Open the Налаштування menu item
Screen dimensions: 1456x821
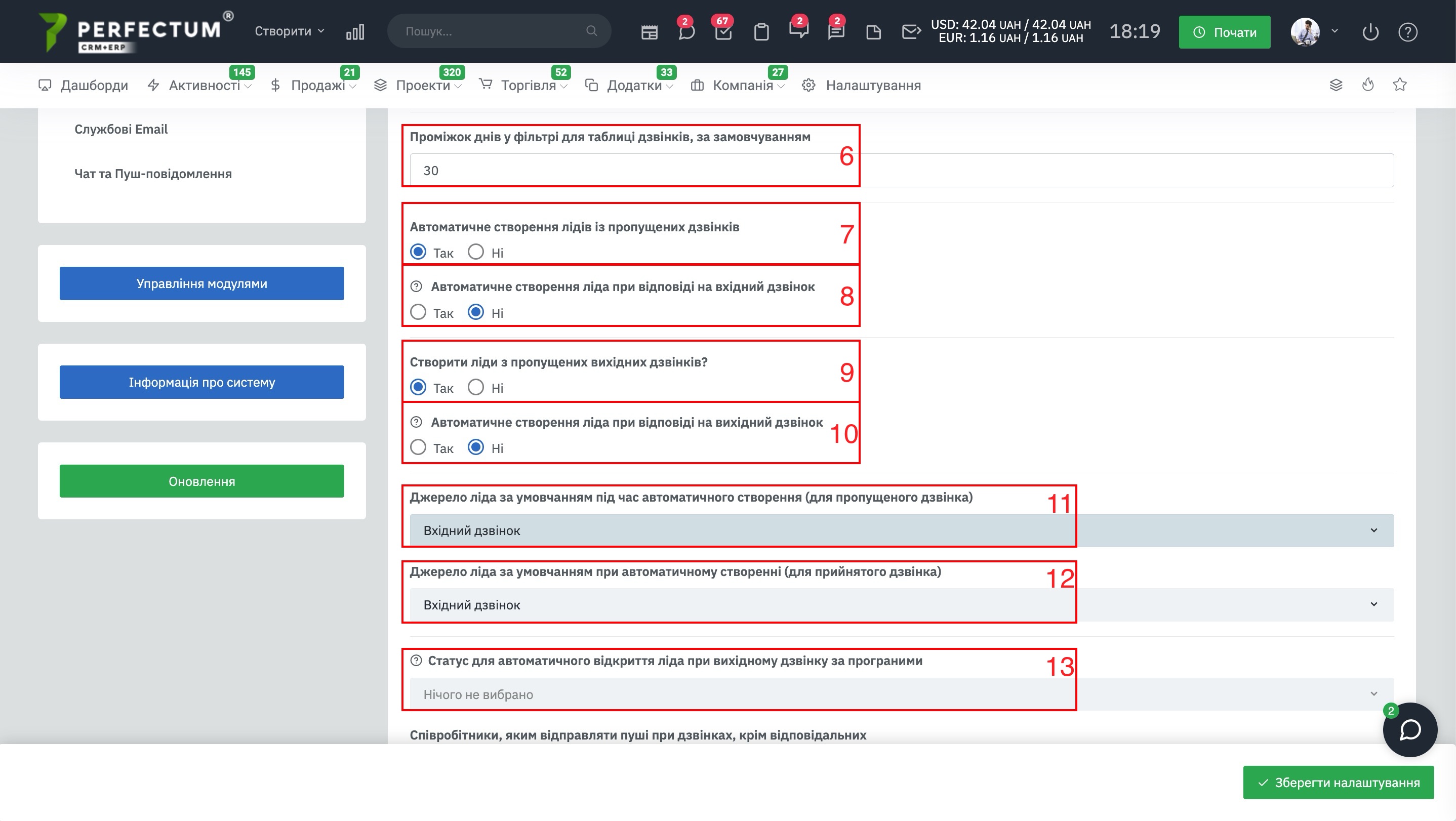click(x=872, y=86)
